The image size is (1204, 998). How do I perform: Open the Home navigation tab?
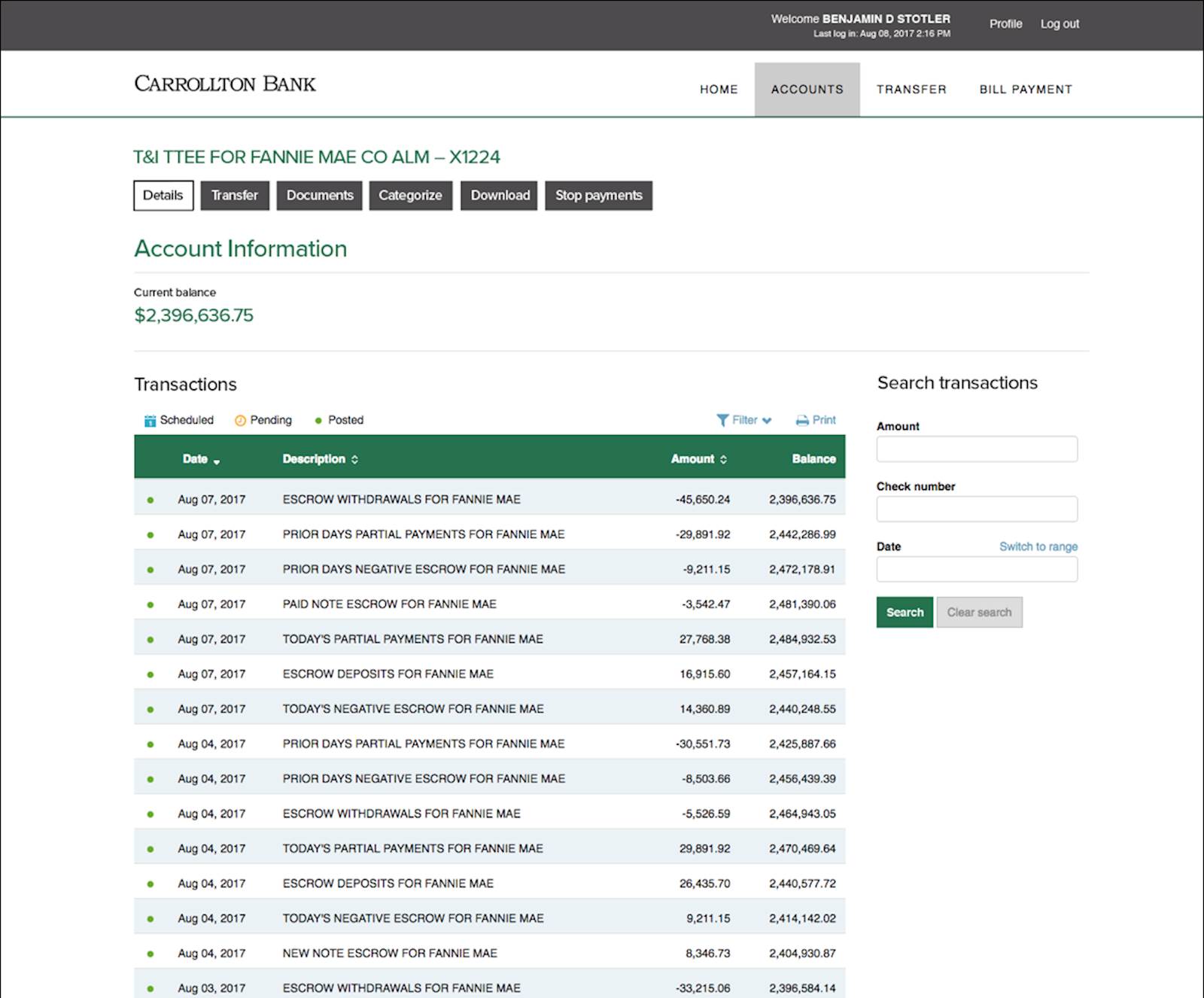[x=719, y=90]
